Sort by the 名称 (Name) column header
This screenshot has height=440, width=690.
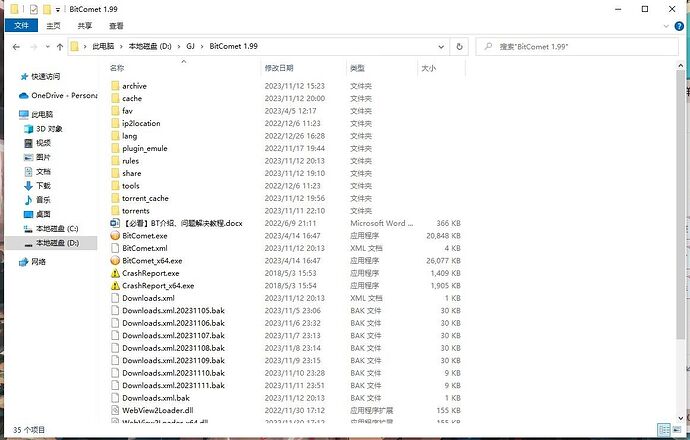pos(184,68)
